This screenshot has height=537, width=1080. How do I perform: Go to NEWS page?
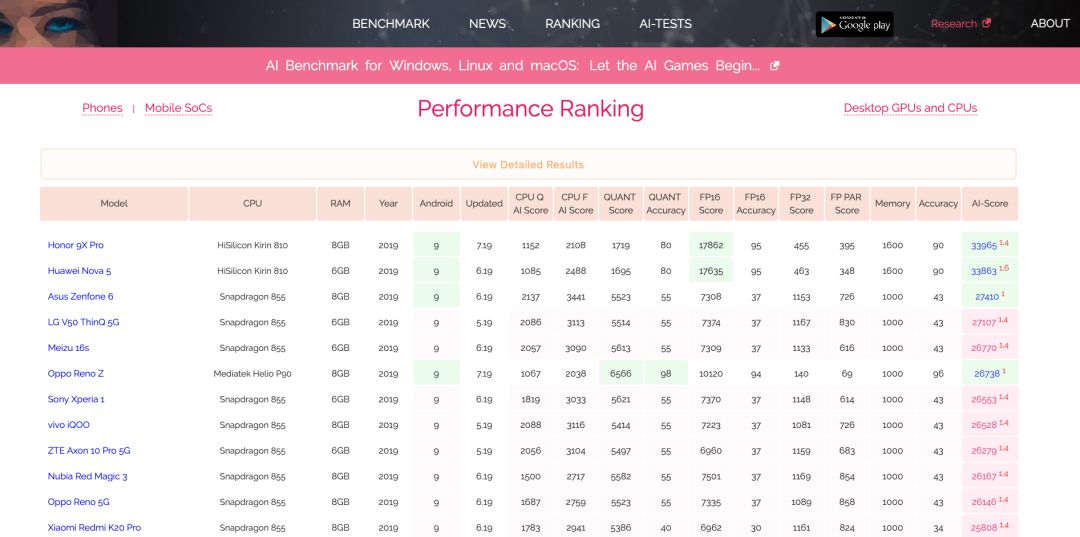487,23
